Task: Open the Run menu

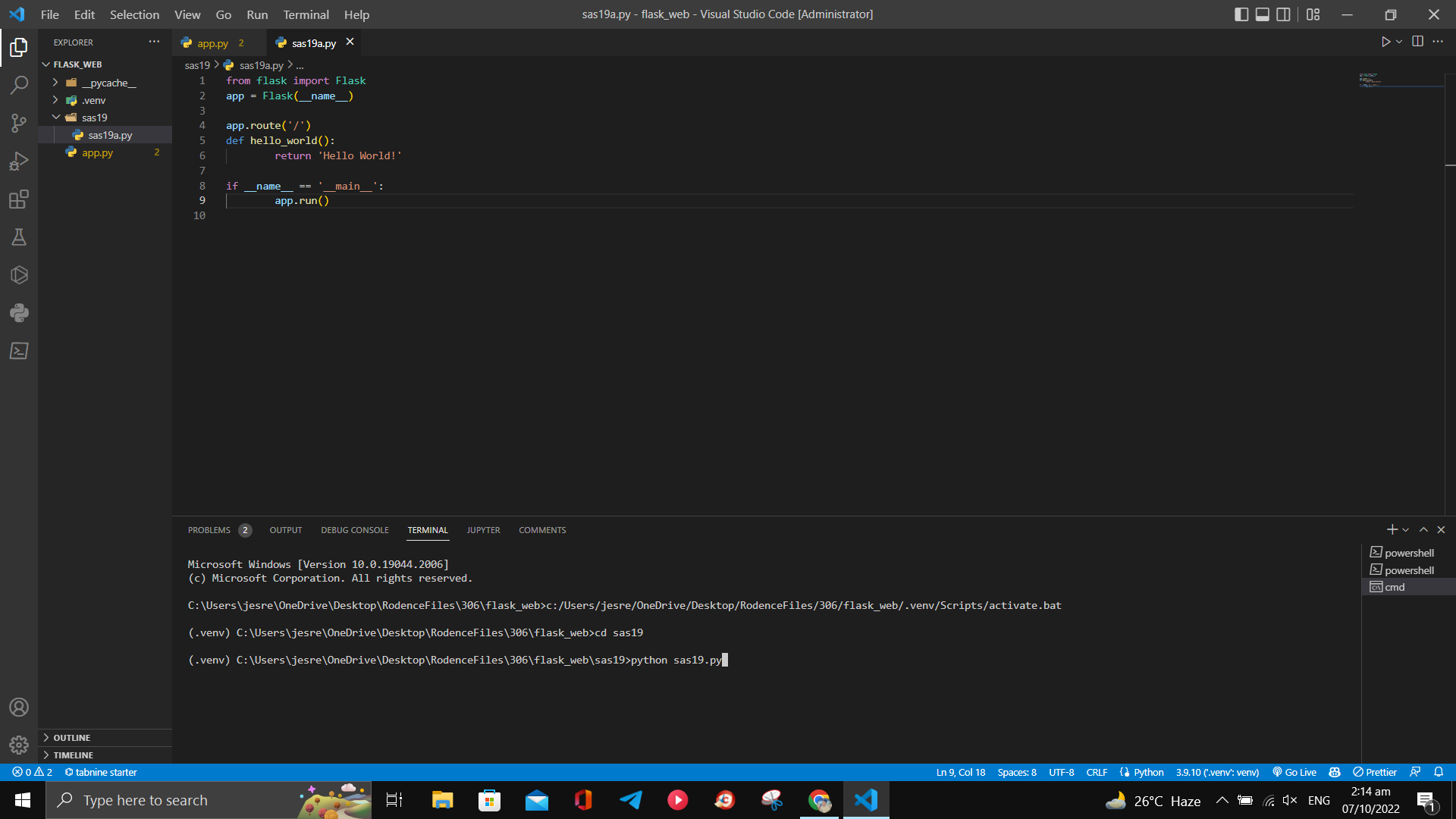Action: pos(256,14)
